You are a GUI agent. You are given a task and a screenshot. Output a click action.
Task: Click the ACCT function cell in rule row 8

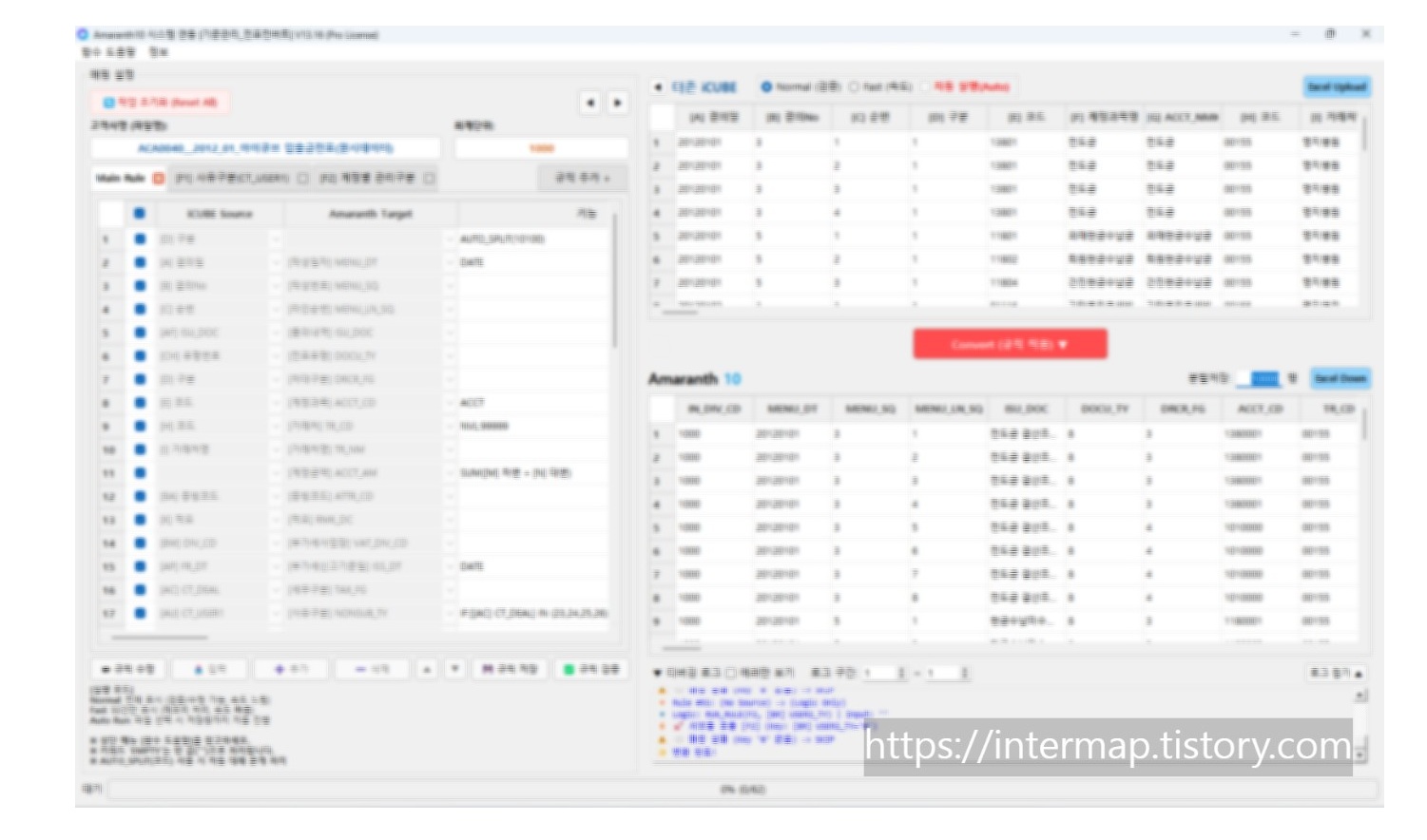click(533, 403)
